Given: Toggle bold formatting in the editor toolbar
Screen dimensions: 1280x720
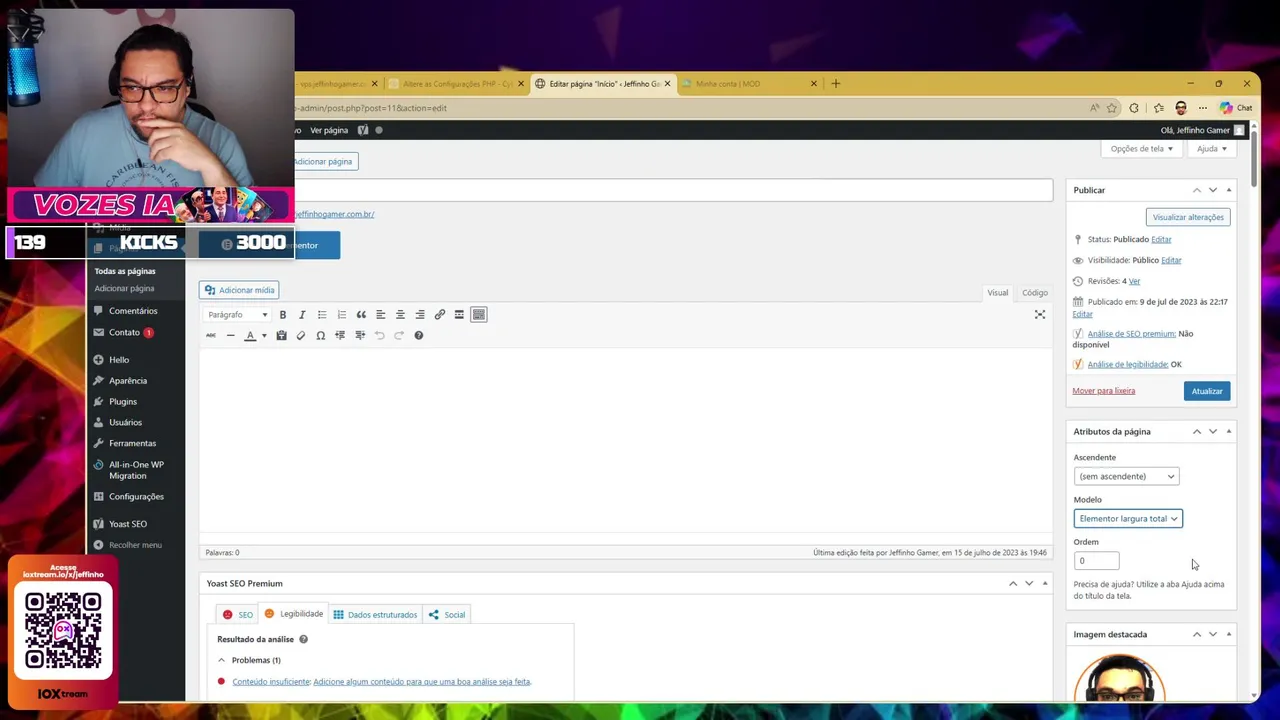Looking at the screenshot, I should 283,315.
